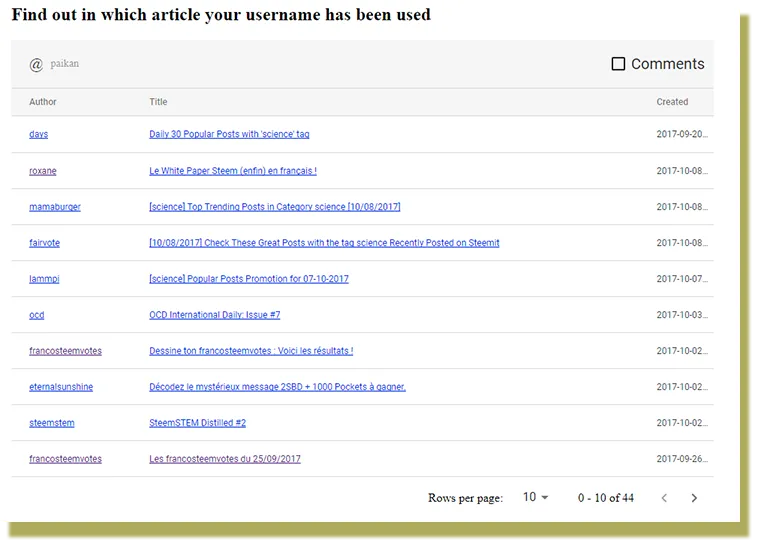Open author link mamaburger
This screenshot has width=762, height=548.
tap(55, 207)
